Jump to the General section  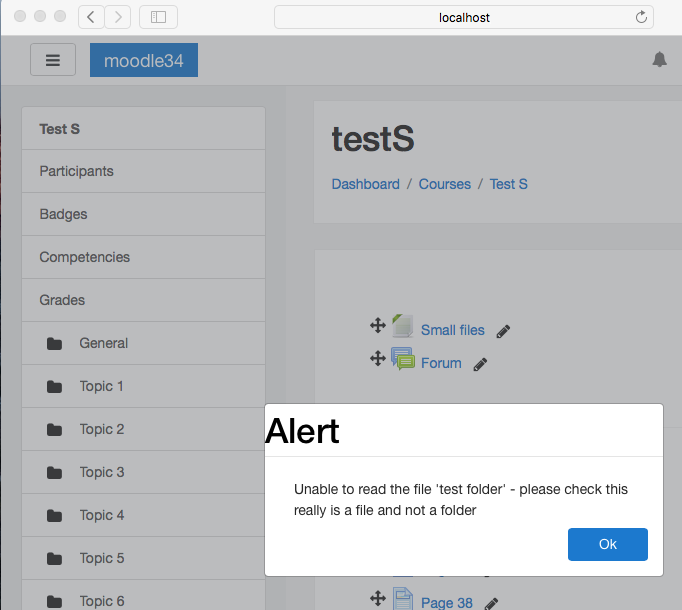click(144, 343)
